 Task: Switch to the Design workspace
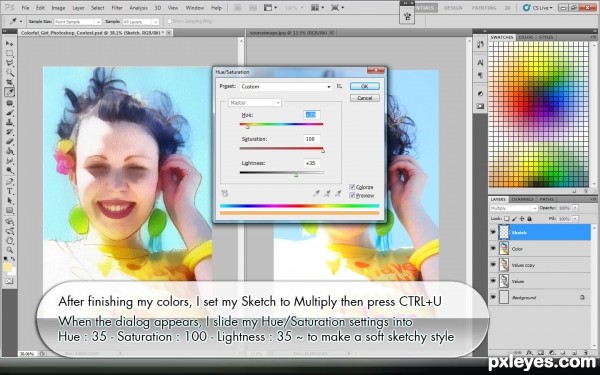click(453, 8)
